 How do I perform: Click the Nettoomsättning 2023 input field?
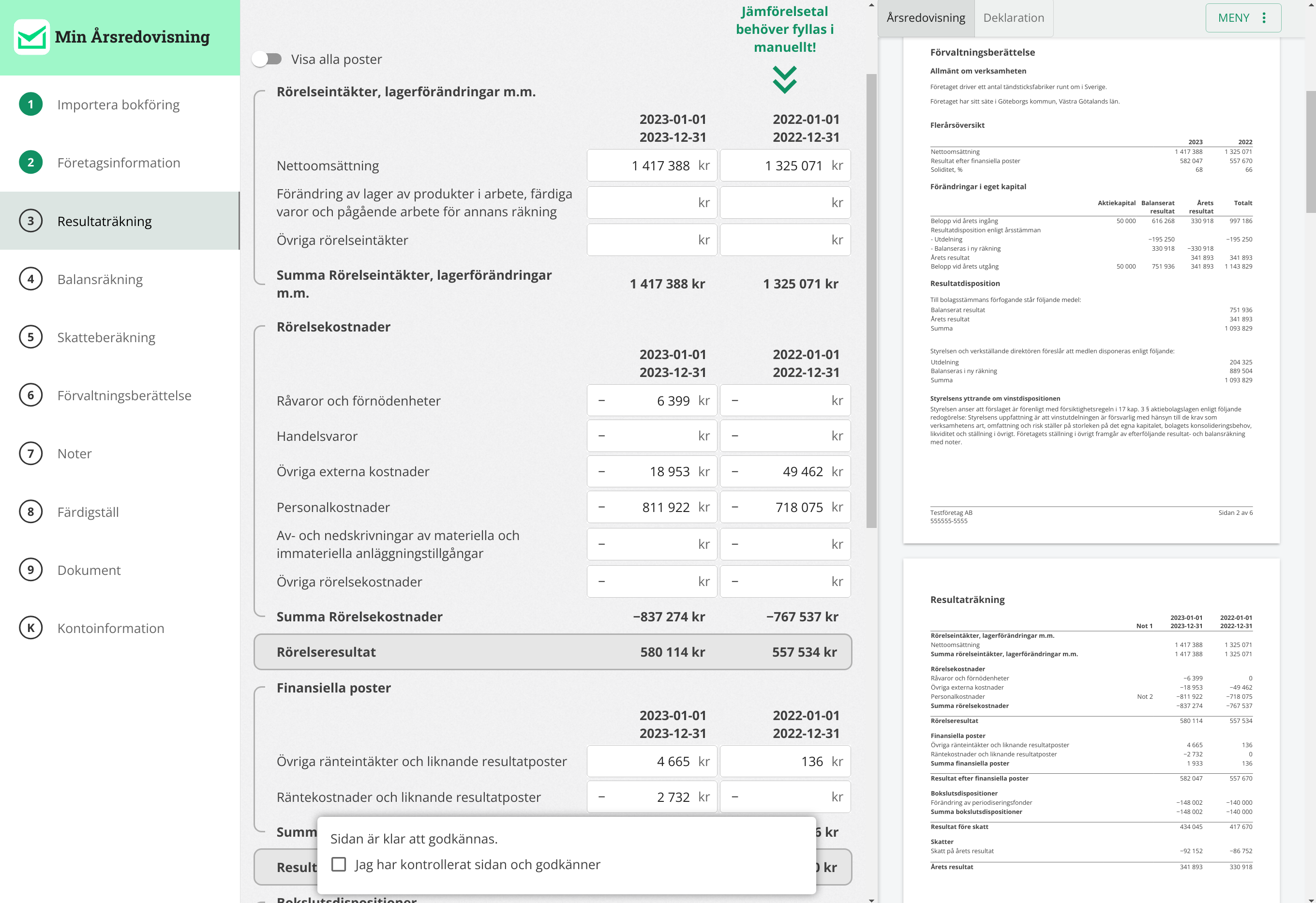651,166
